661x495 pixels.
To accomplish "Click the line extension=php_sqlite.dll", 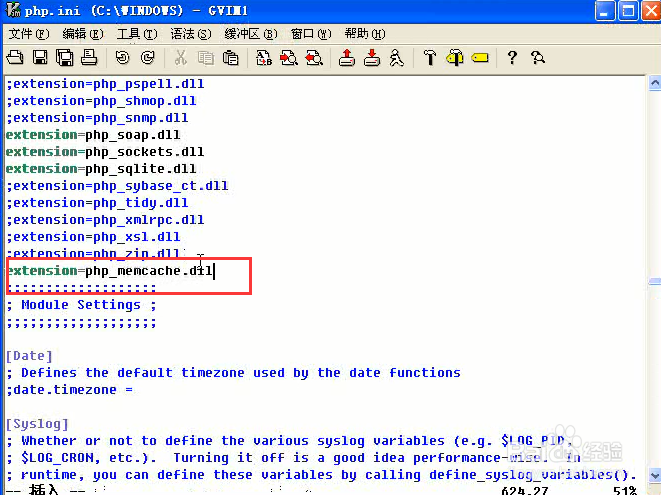I will pos(101,169).
